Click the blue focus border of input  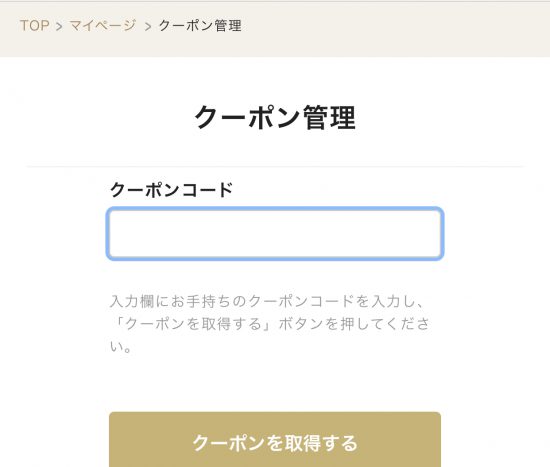(275, 209)
